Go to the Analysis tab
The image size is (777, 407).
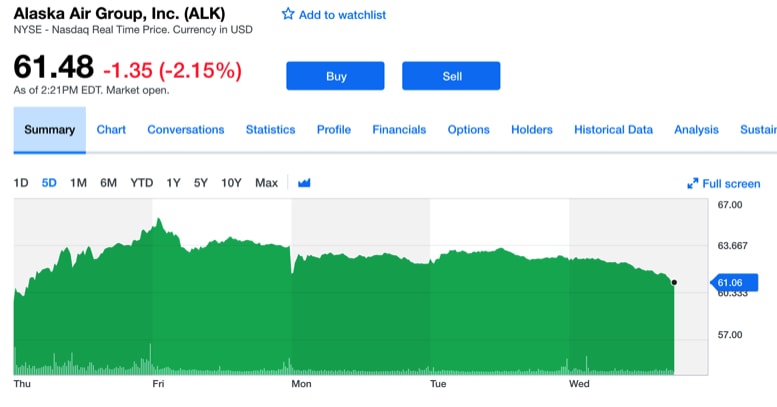pos(696,130)
